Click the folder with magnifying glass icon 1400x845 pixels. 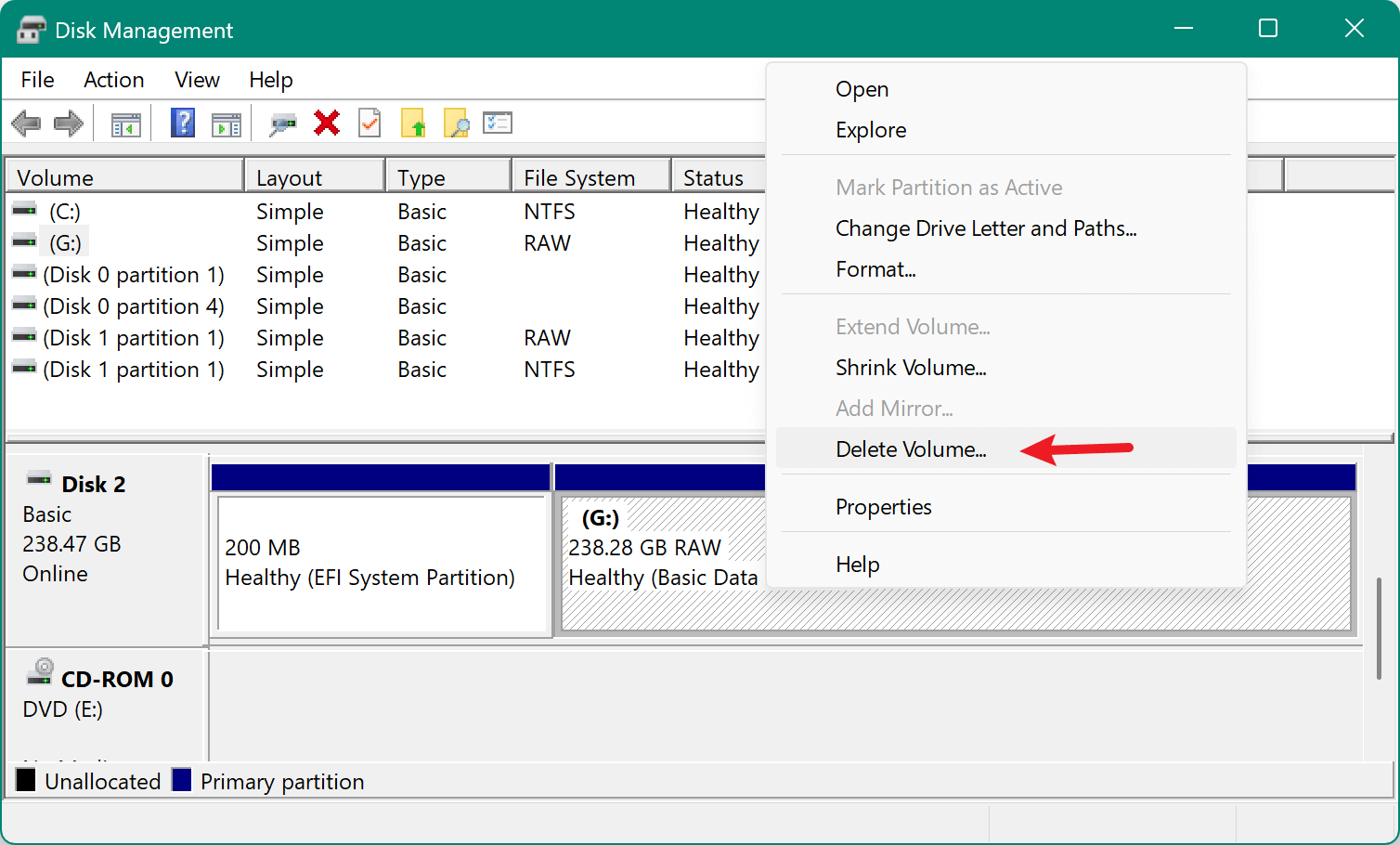point(456,122)
